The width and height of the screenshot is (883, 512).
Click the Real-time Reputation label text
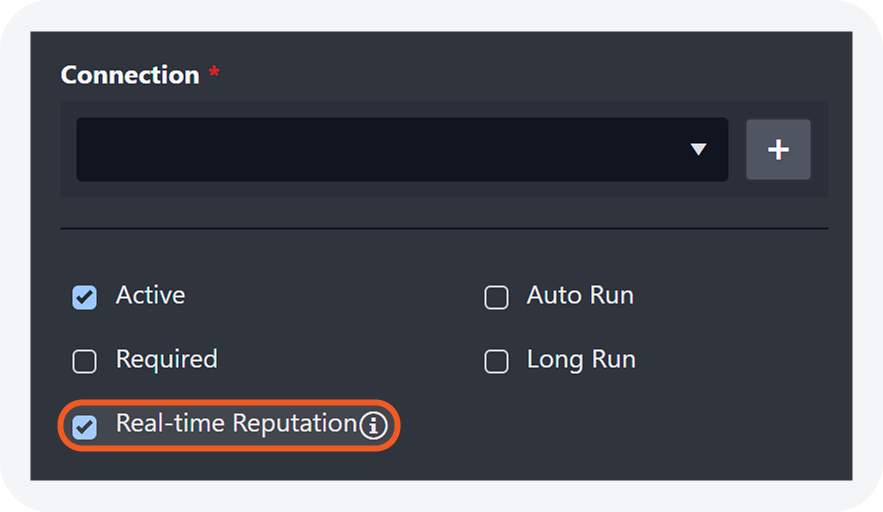tap(236, 424)
